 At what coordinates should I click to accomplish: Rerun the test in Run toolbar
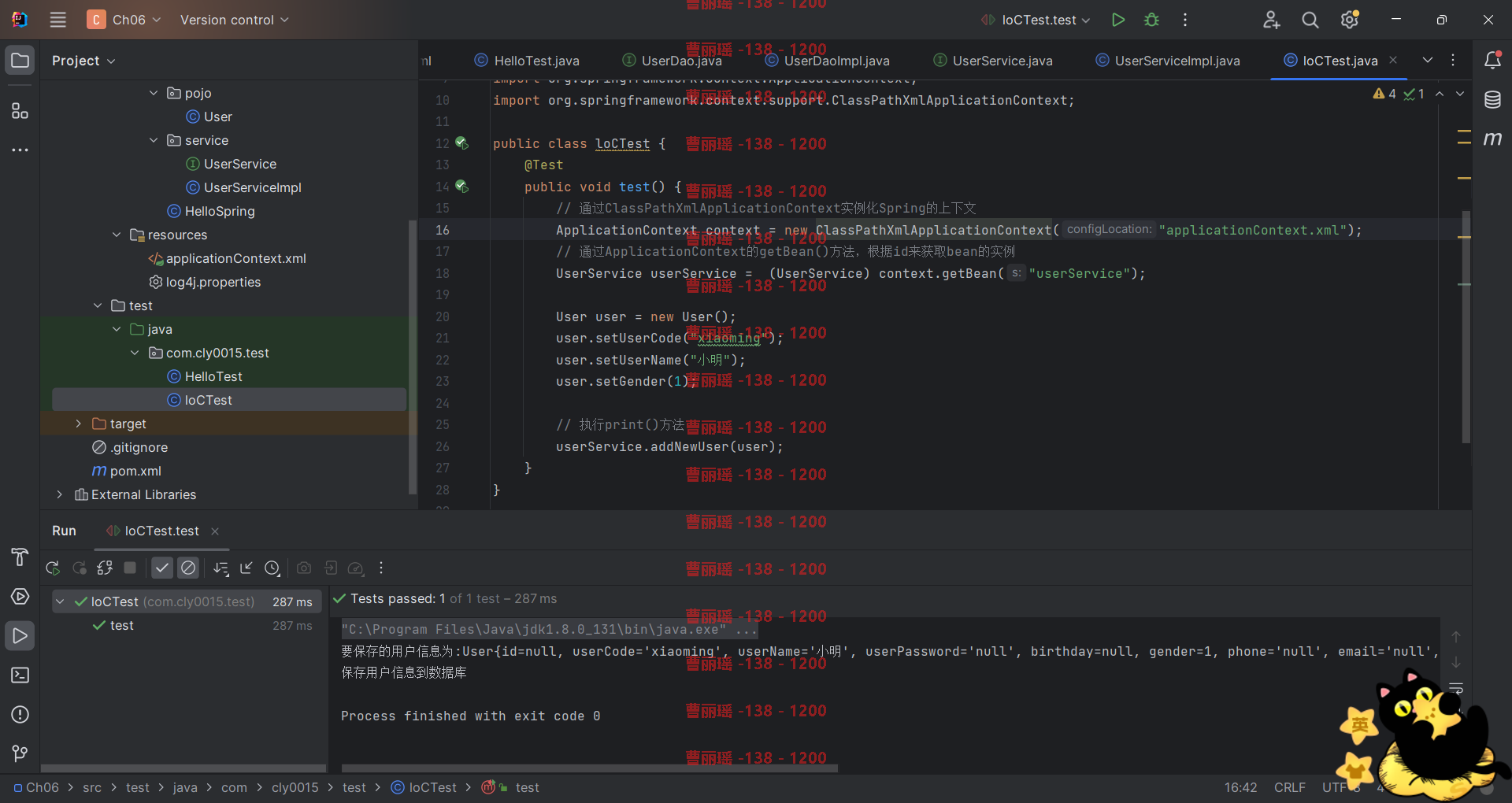[x=53, y=568]
